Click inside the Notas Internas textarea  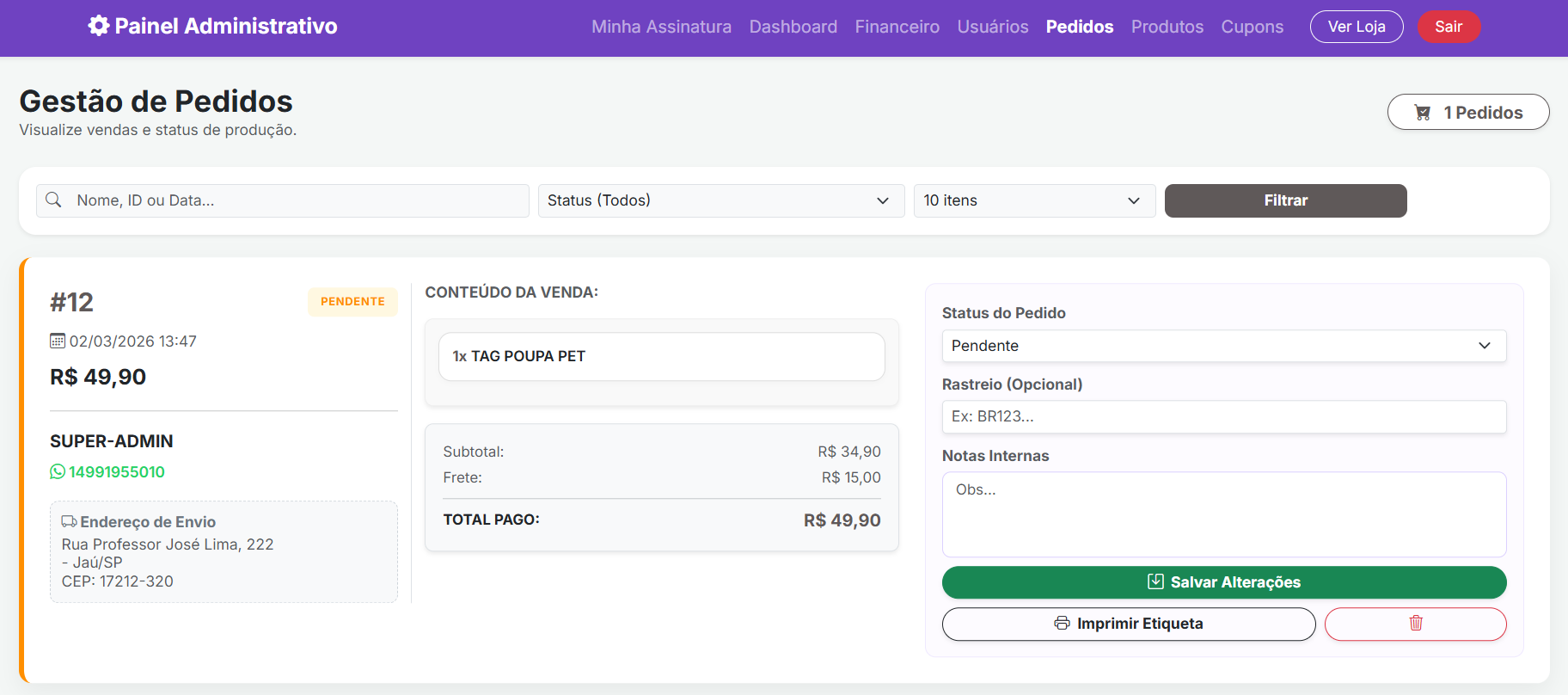point(1223,514)
